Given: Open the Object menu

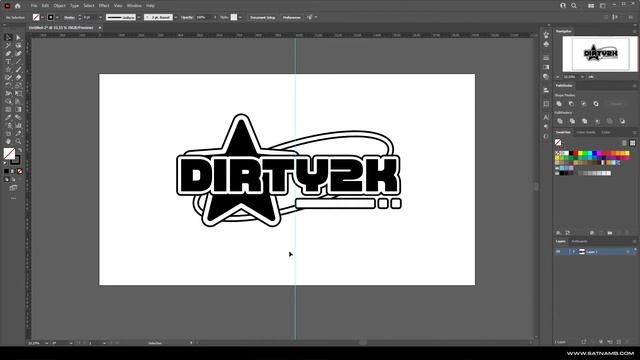Looking at the screenshot, I should click(59, 6).
